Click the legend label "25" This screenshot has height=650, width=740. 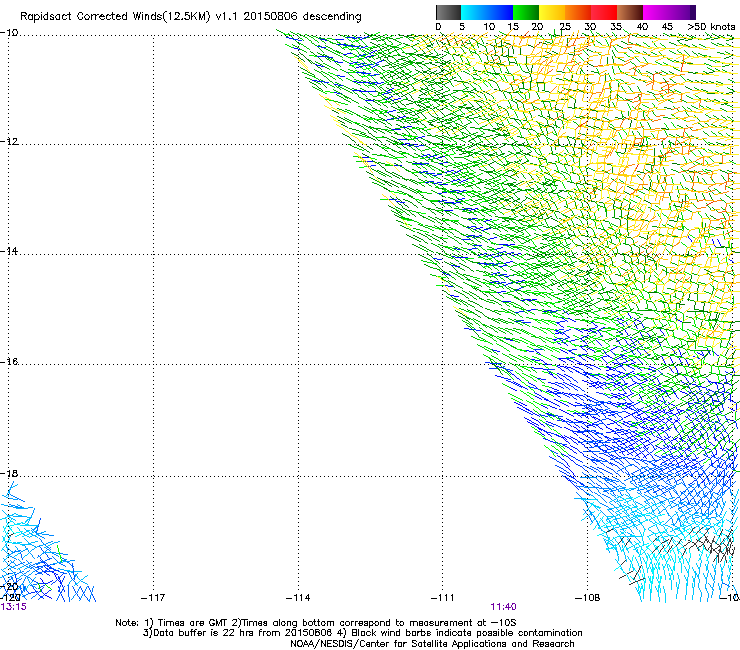pyautogui.click(x=565, y=27)
